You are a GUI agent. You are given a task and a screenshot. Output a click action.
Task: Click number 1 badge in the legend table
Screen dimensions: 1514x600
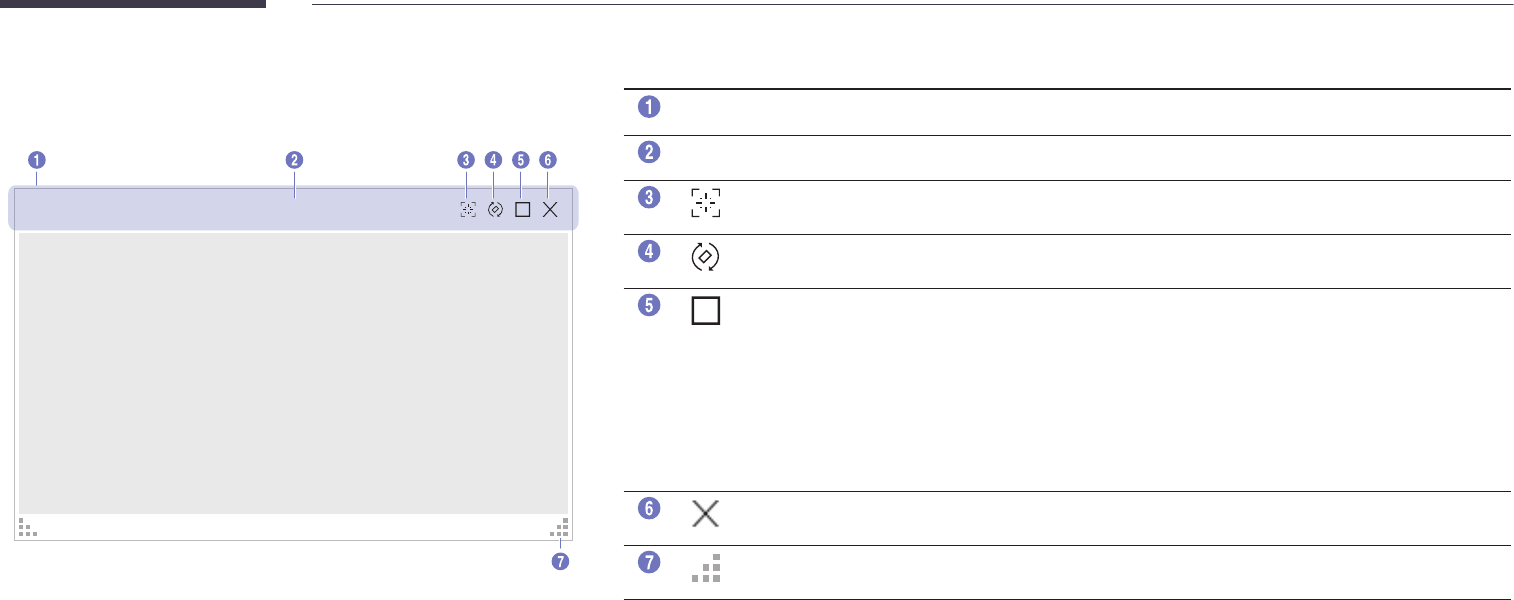649,106
